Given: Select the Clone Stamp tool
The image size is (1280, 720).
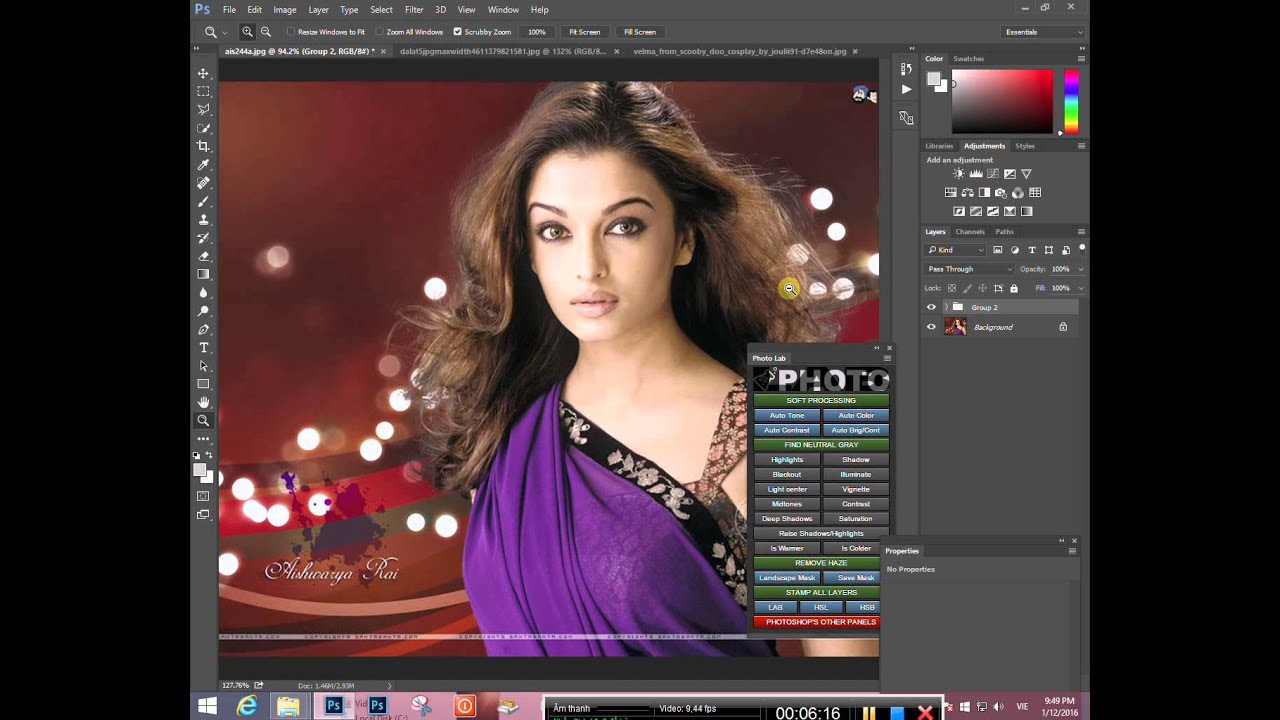Looking at the screenshot, I should click(x=203, y=219).
